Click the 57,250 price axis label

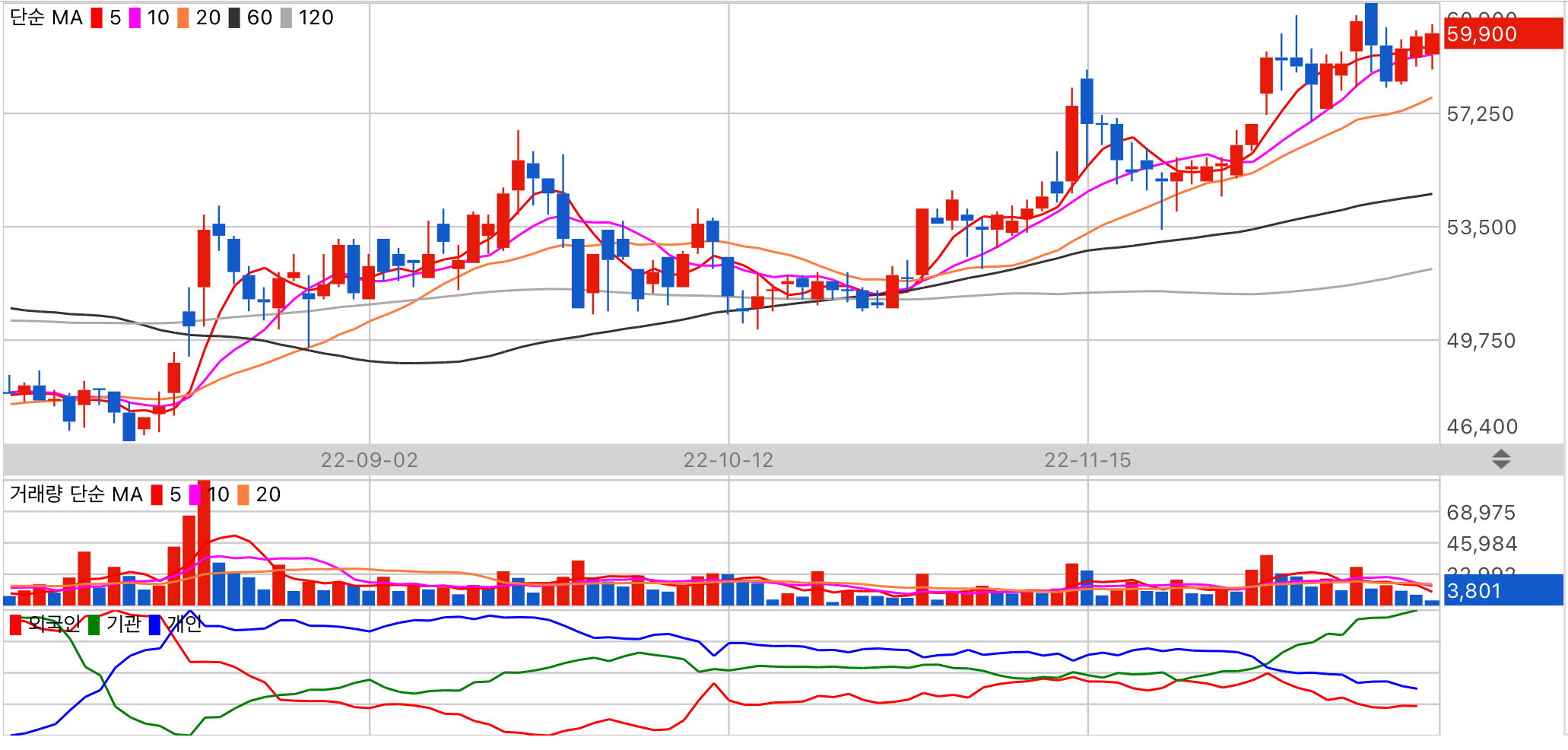coord(1480,114)
